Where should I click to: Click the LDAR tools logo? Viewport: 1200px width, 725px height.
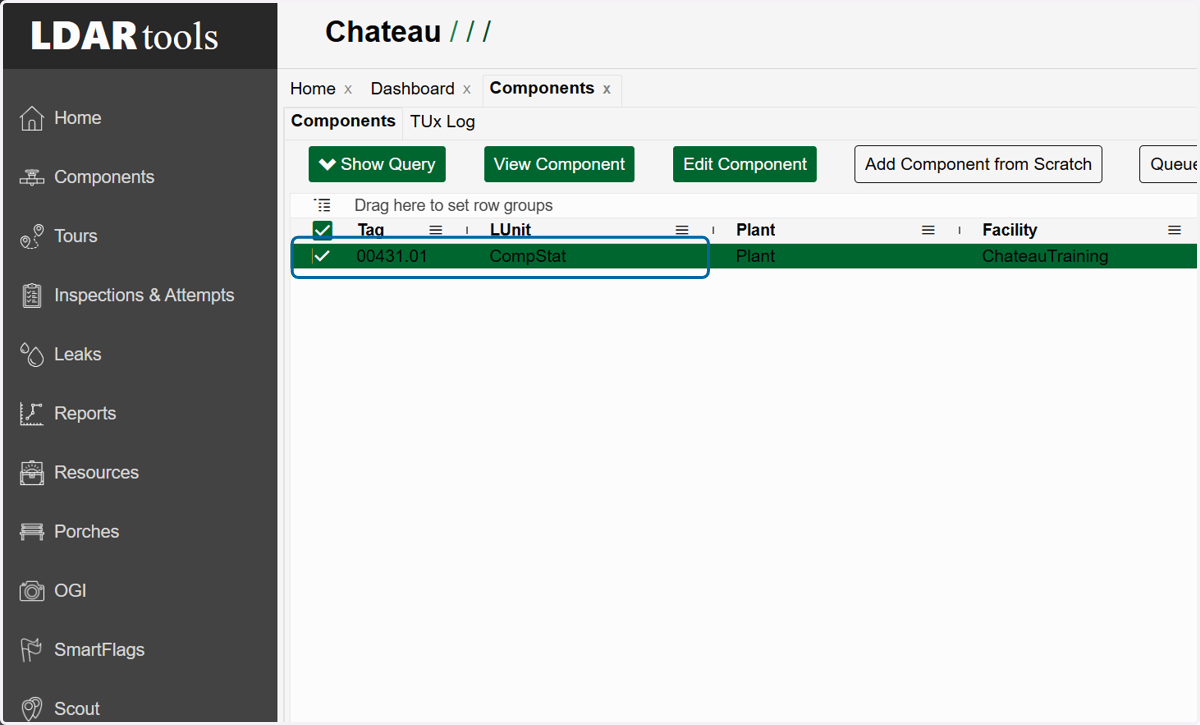[124, 36]
